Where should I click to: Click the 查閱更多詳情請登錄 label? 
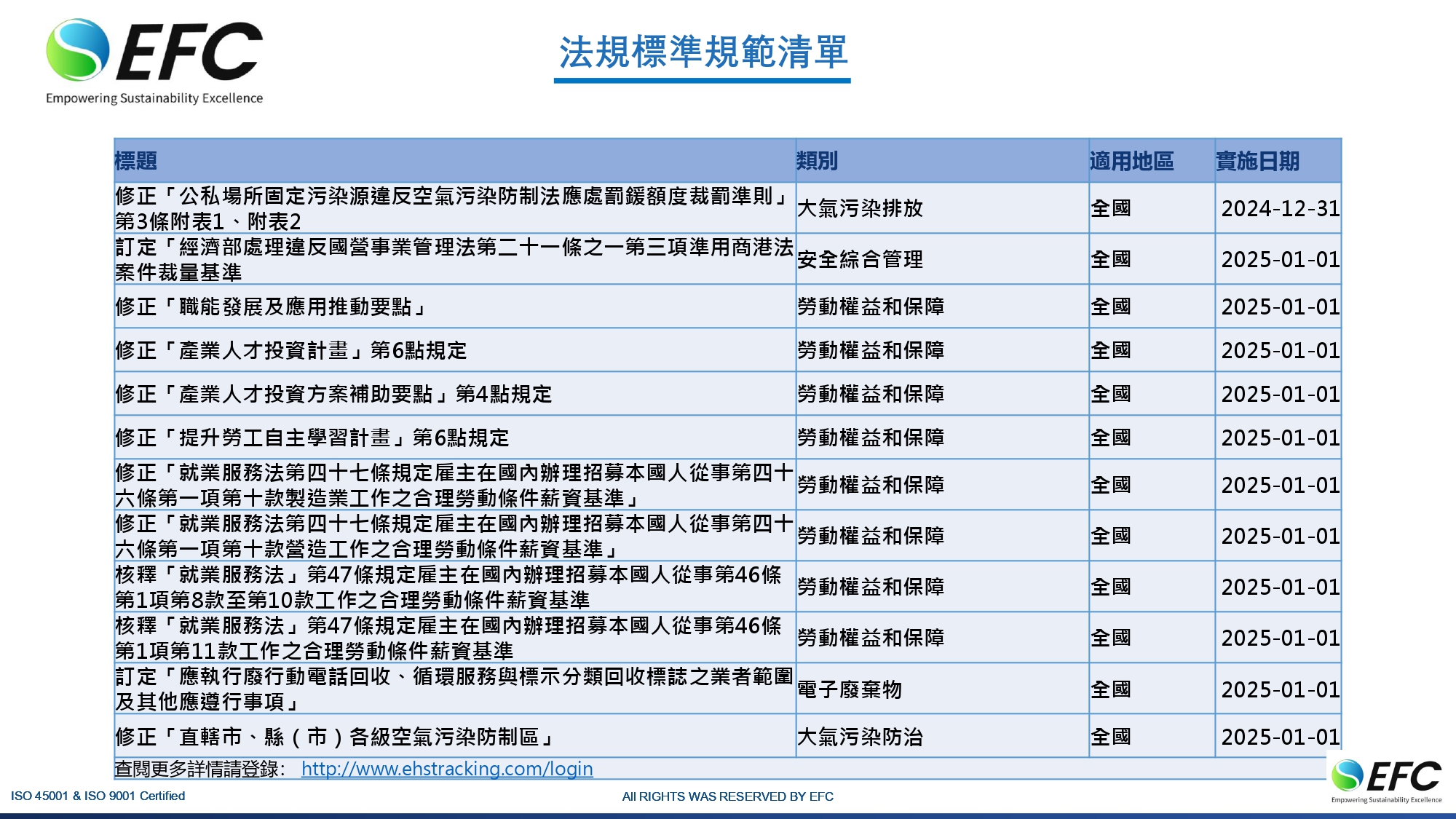pos(200,769)
